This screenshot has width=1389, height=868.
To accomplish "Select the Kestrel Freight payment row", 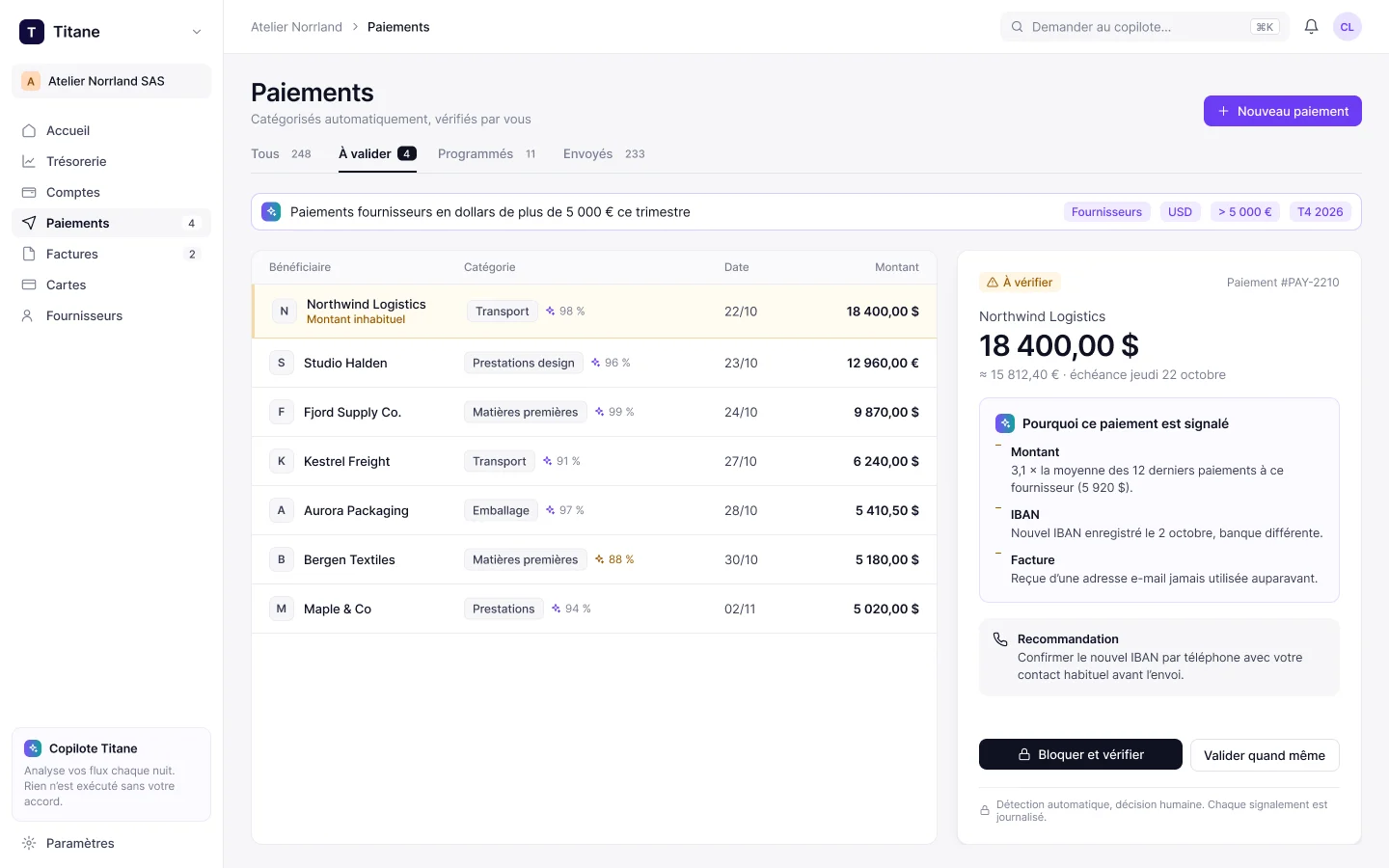I will [x=594, y=461].
